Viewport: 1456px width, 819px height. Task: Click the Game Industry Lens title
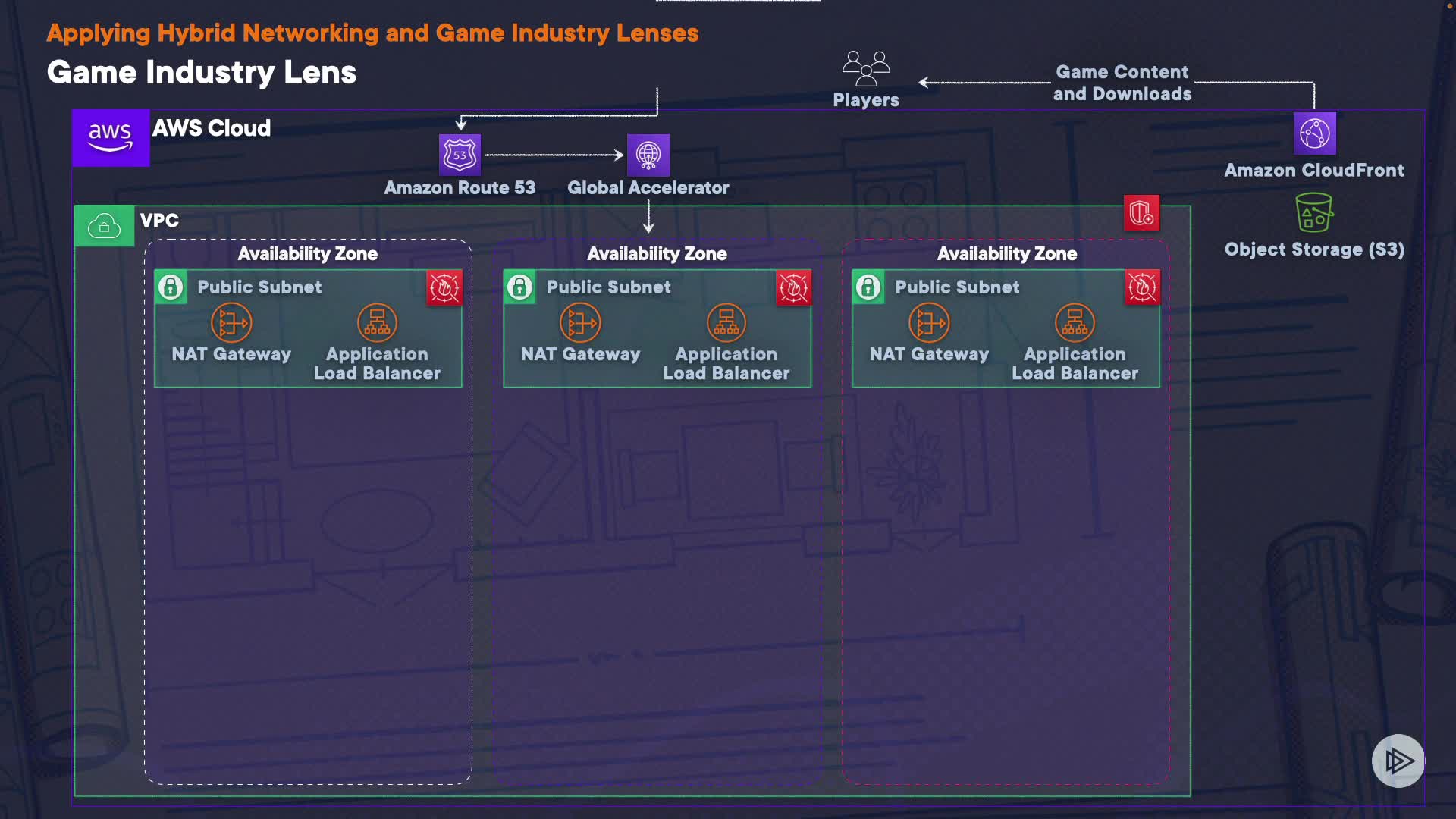(202, 73)
